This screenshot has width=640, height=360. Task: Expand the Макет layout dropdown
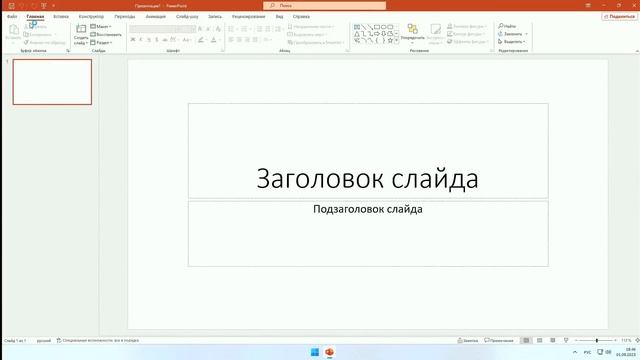tap(101, 27)
